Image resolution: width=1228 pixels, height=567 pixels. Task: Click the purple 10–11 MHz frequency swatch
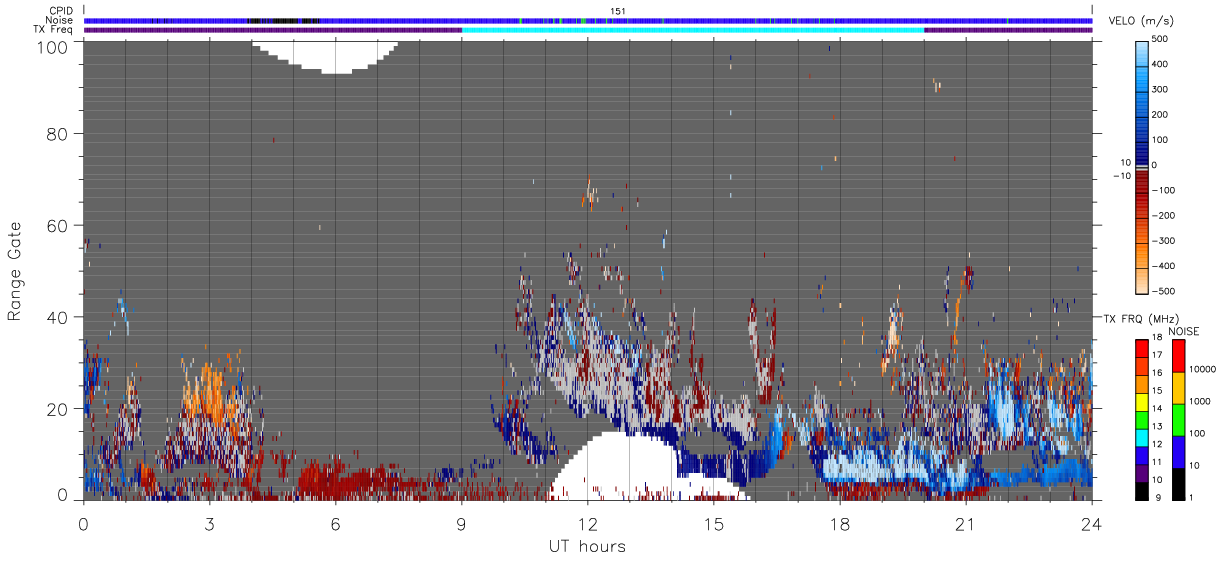(x=1142, y=473)
